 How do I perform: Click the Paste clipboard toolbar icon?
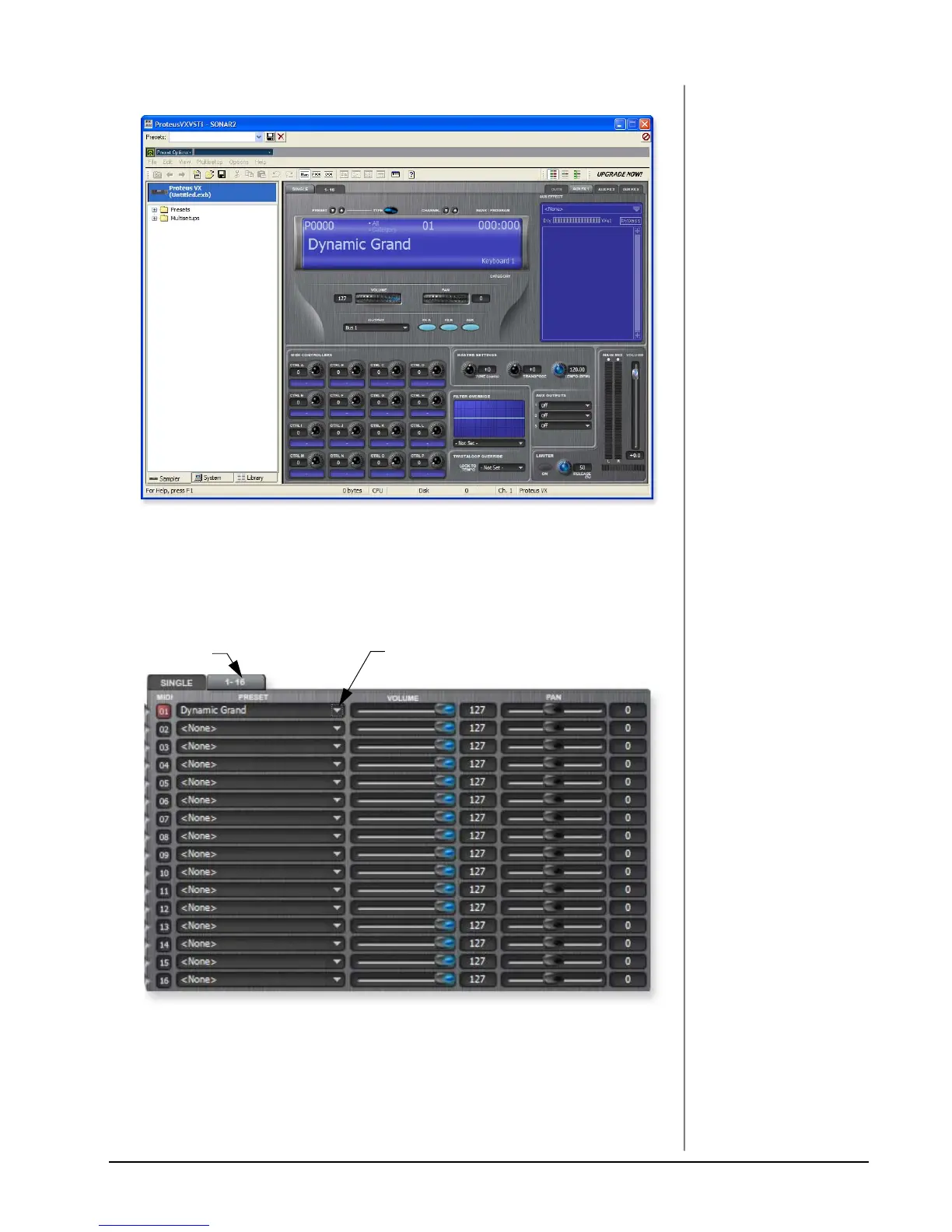point(261,174)
